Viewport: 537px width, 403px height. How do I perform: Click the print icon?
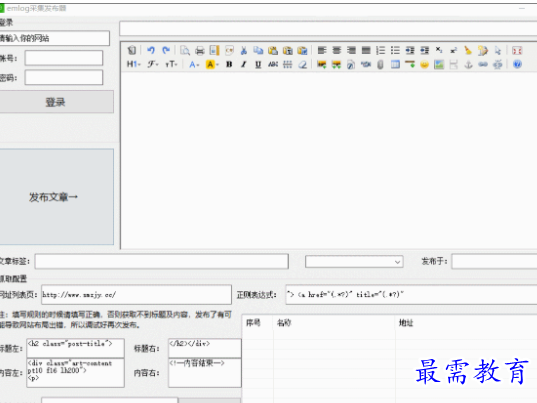200,50
